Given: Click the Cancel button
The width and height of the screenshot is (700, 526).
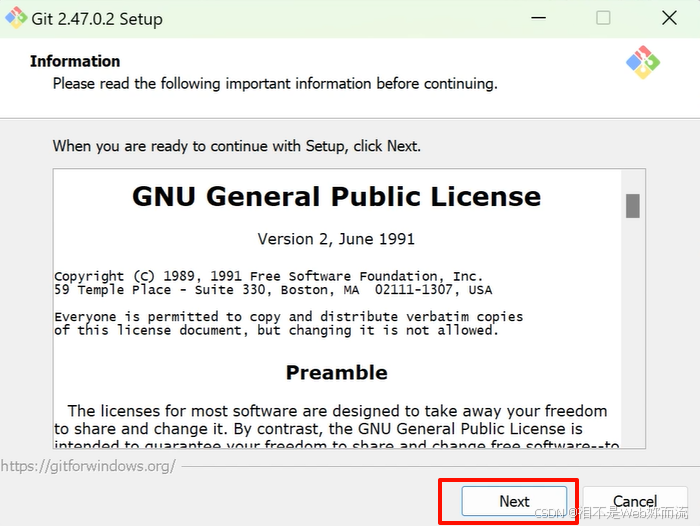Looking at the screenshot, I should (635, 501).
